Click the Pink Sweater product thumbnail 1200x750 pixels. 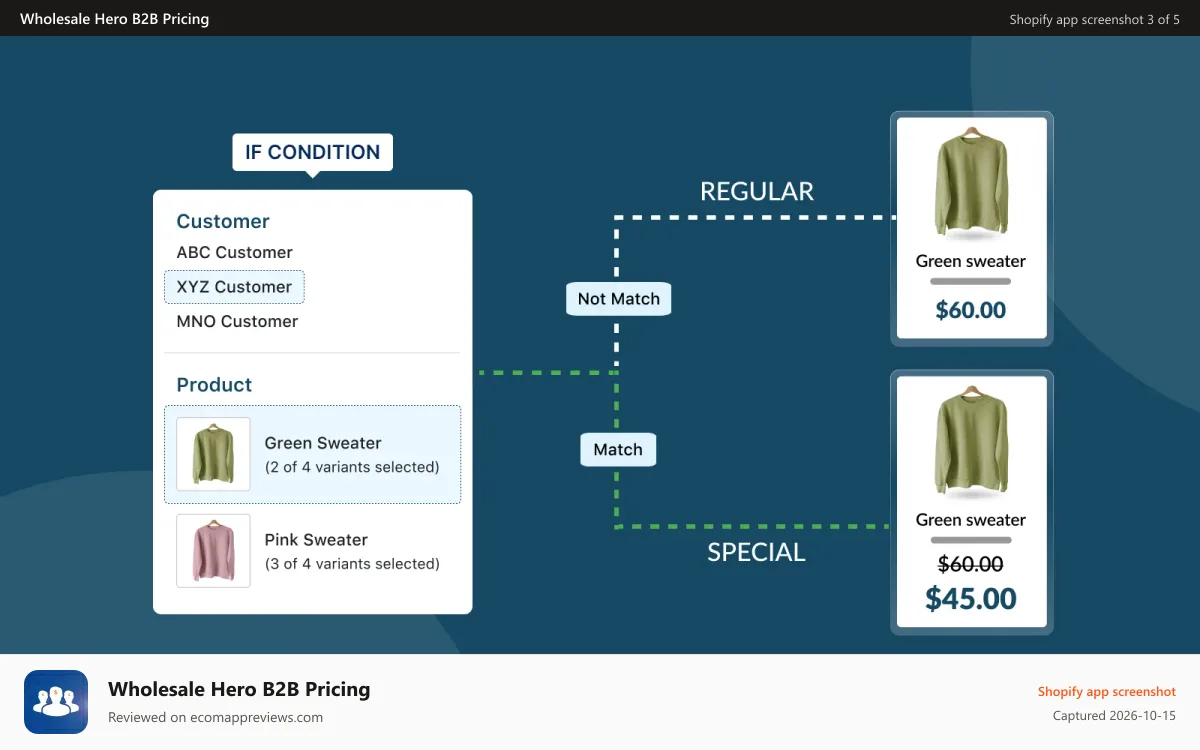(x=213, y=551)
